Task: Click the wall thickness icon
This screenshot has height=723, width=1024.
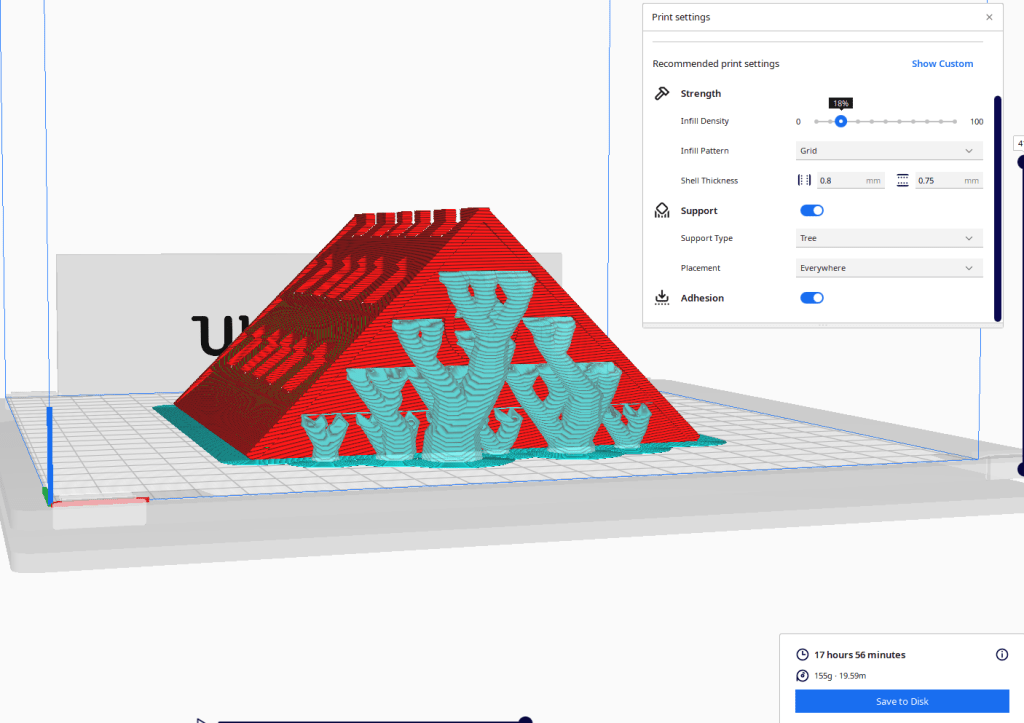Action: coord(804,181)
